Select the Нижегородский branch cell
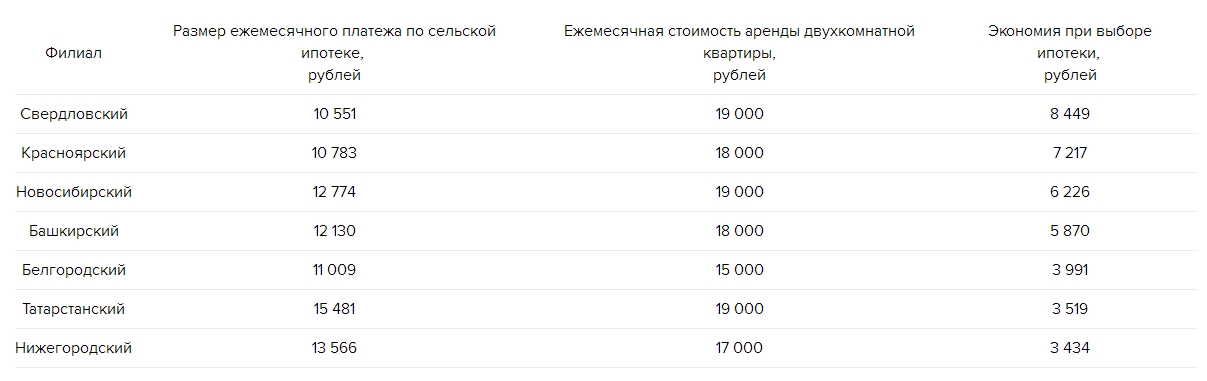This screenshot has width=1207, height=381. (x=73, y=348)
